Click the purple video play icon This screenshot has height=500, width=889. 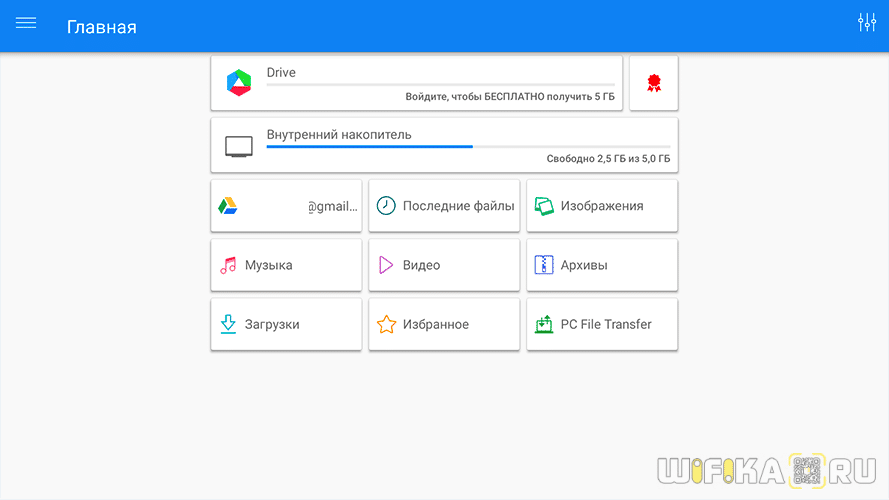coord(386,265)
